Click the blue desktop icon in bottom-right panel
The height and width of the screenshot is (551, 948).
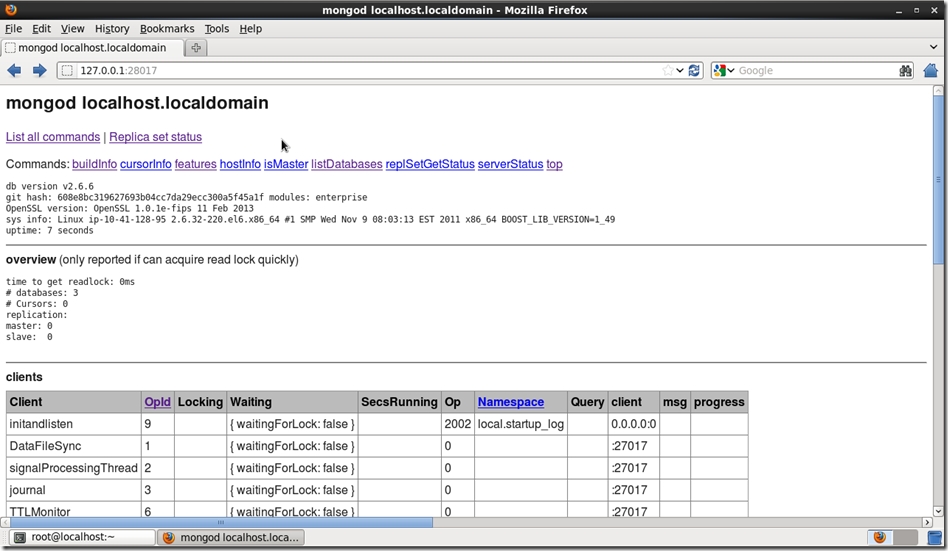[x=935, y=537]
